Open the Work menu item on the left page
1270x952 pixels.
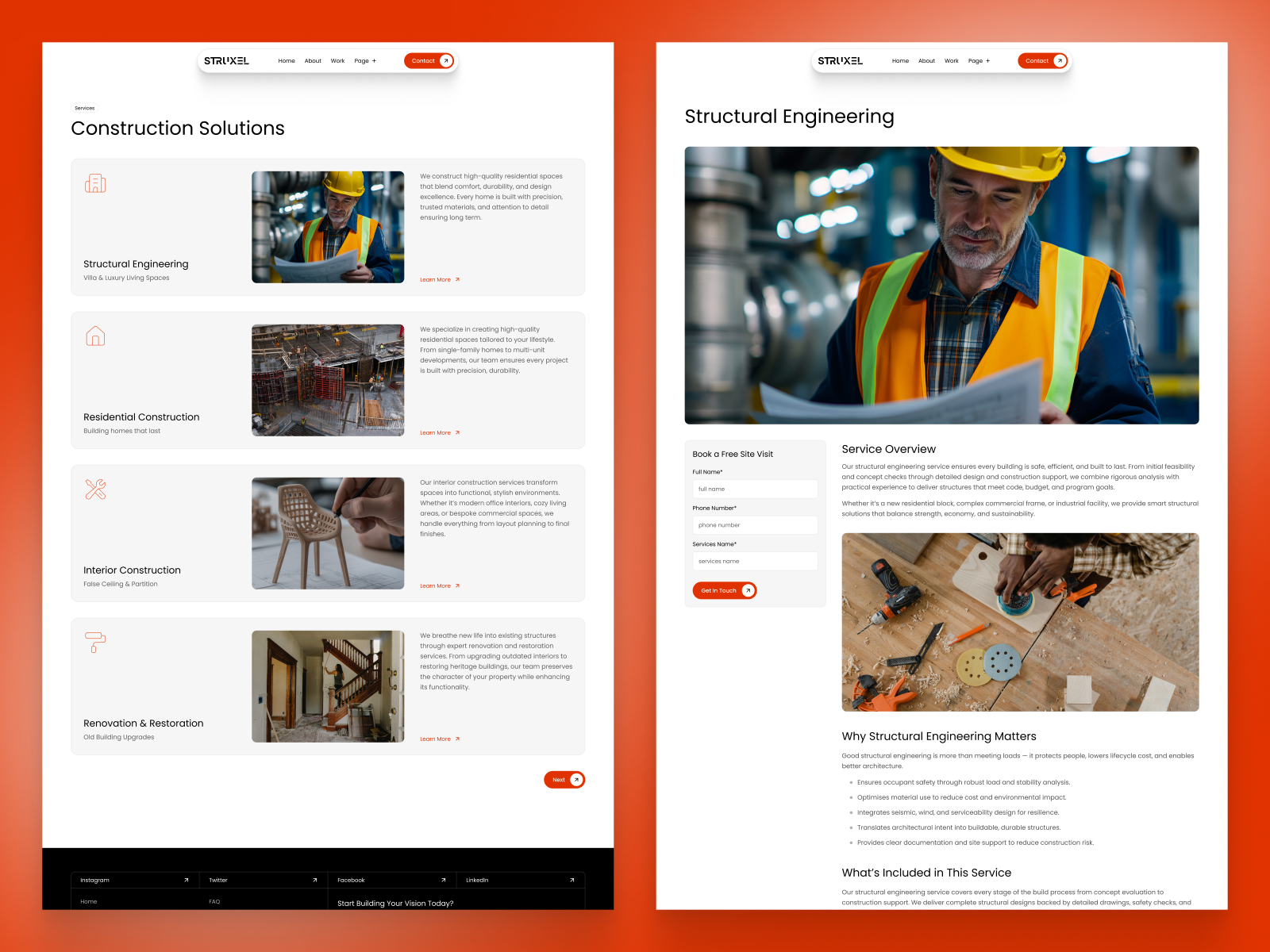tap(337, 61)
